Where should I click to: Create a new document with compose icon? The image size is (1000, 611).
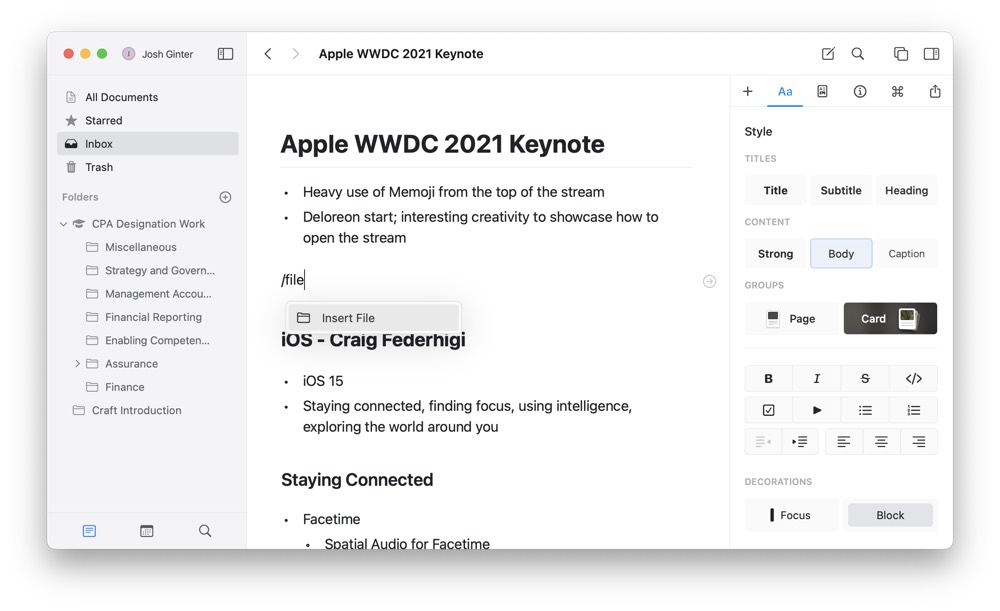coord(828,54)
